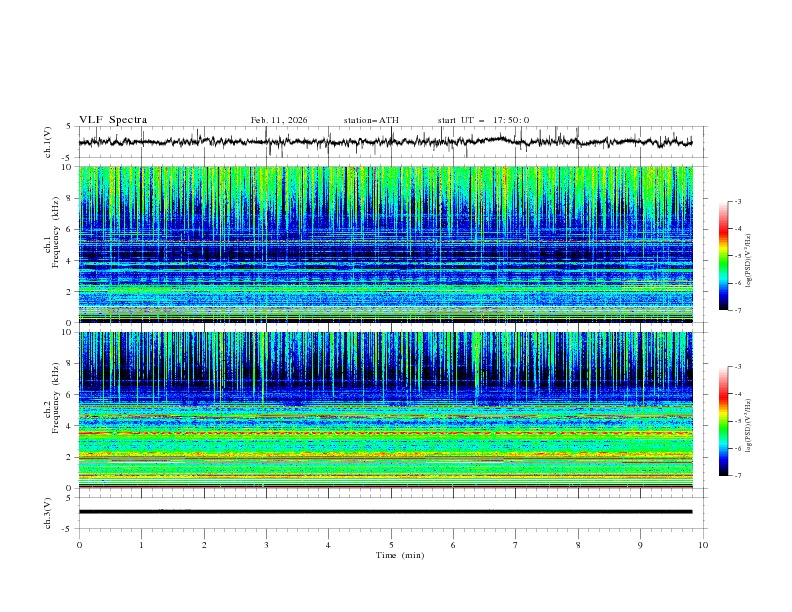Click the 'VLF Spectra' title text

click(113, 120)
